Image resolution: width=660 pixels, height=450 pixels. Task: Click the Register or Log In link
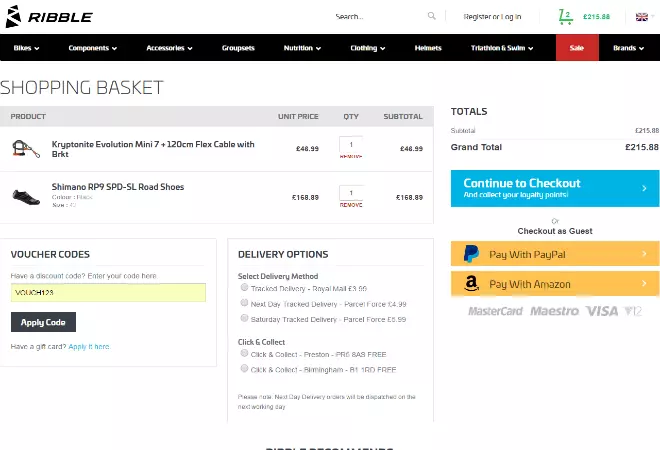[492, 16]
